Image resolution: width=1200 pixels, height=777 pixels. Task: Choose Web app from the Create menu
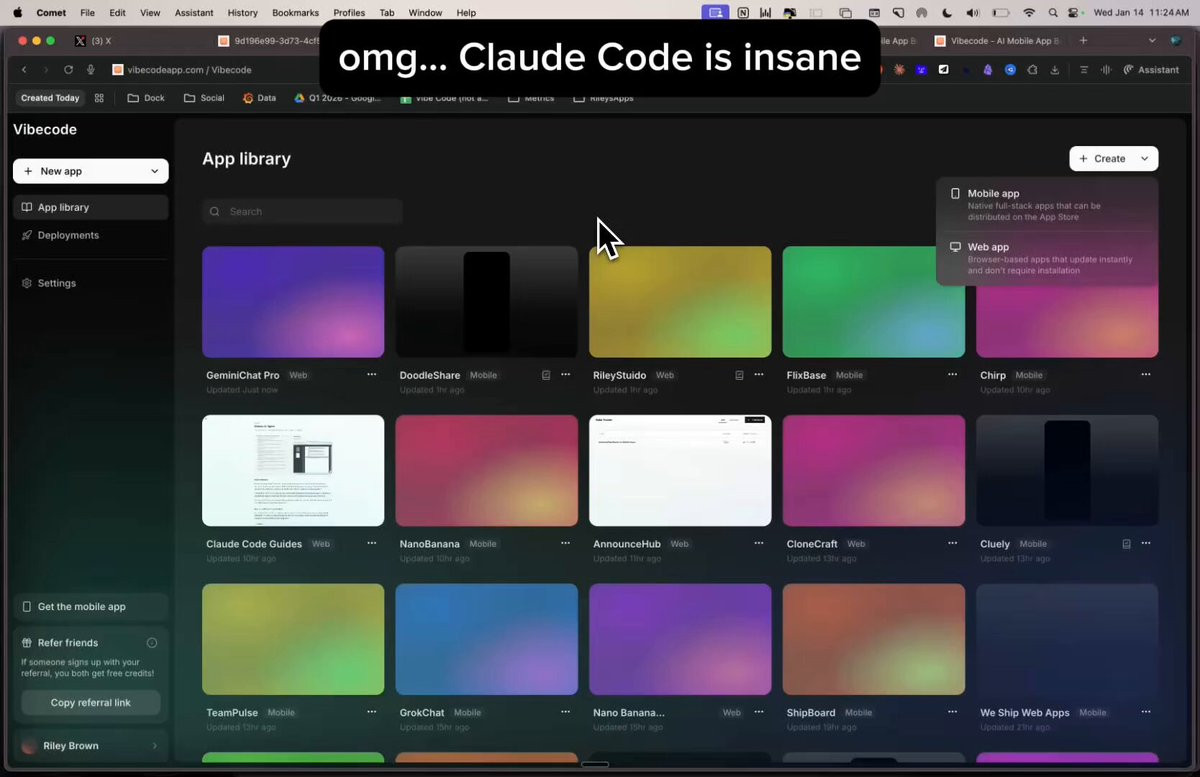(1047, 258)
